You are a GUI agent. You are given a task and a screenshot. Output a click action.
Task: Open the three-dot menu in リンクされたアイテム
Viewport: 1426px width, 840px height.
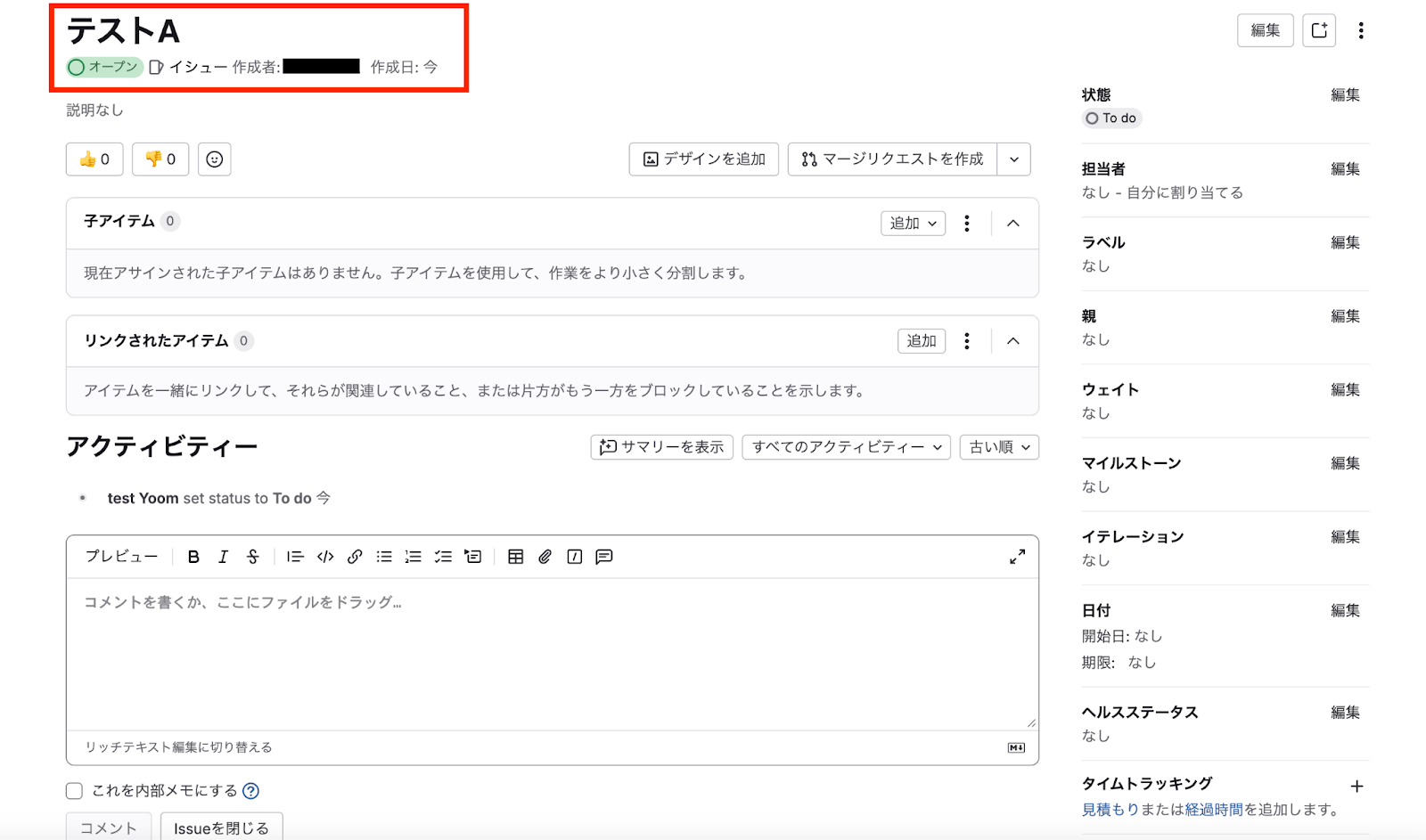coord(967,341)
